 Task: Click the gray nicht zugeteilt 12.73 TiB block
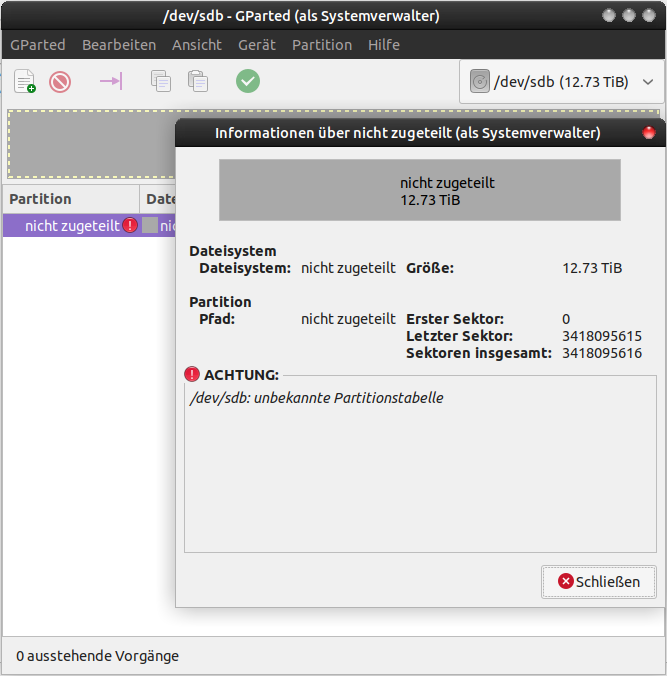[420, 190]
